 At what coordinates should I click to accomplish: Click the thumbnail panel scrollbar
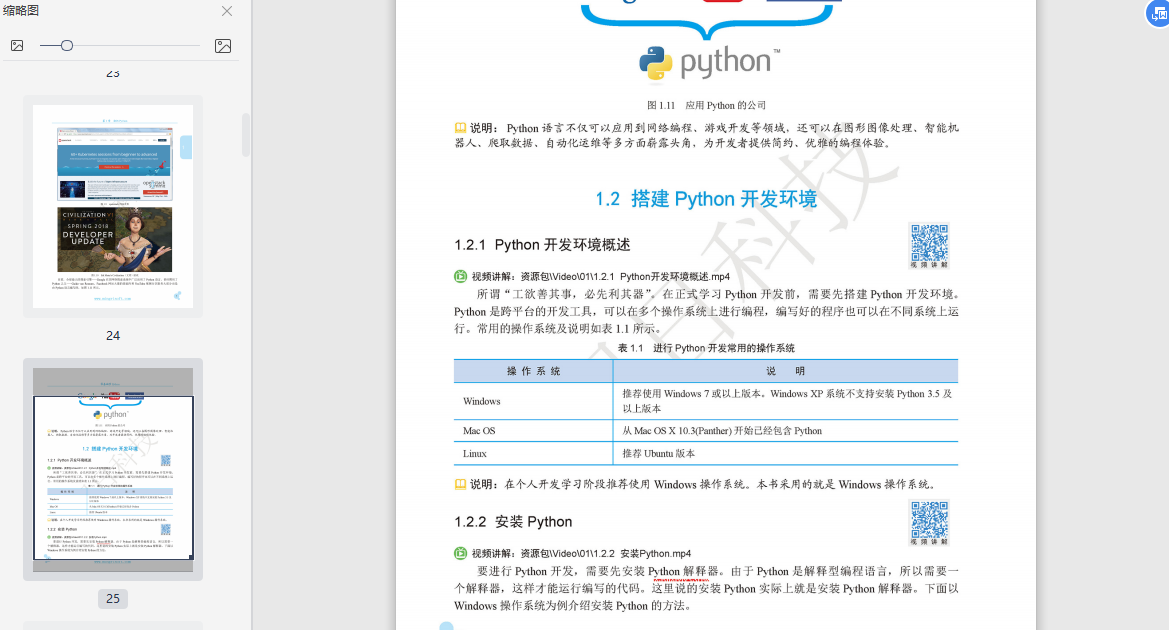tap(246, 135)
